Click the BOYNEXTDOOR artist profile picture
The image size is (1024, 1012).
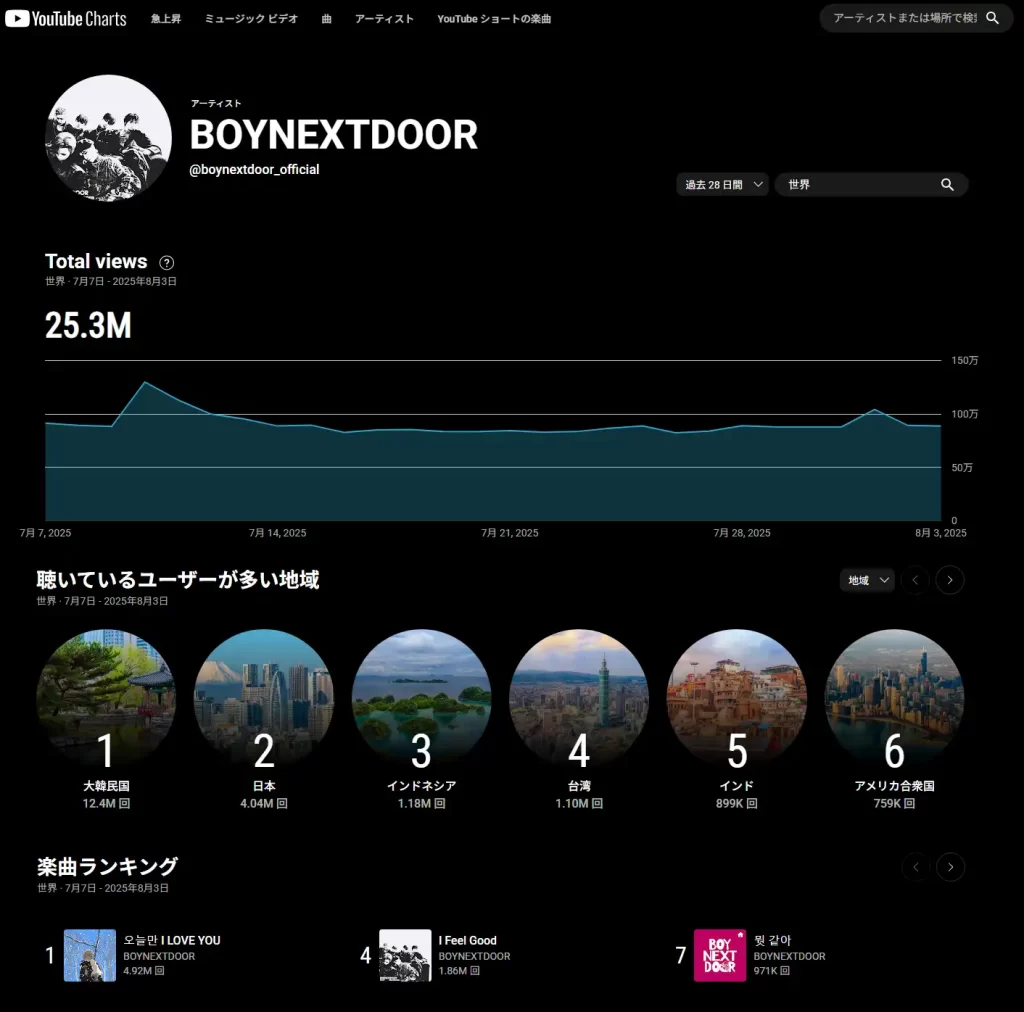pos(108,138)
